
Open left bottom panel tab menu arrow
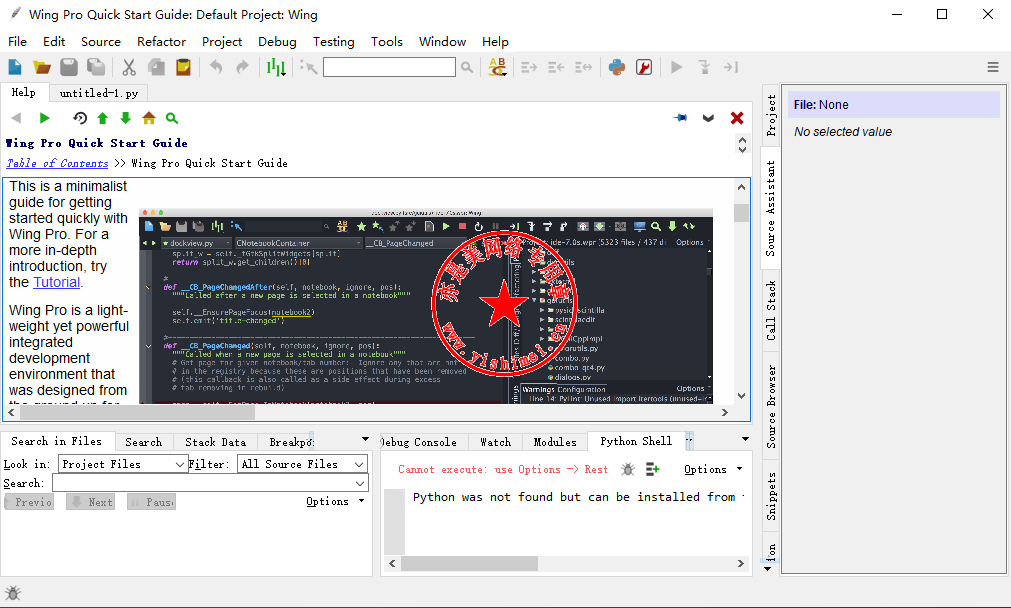pos(365,440)
